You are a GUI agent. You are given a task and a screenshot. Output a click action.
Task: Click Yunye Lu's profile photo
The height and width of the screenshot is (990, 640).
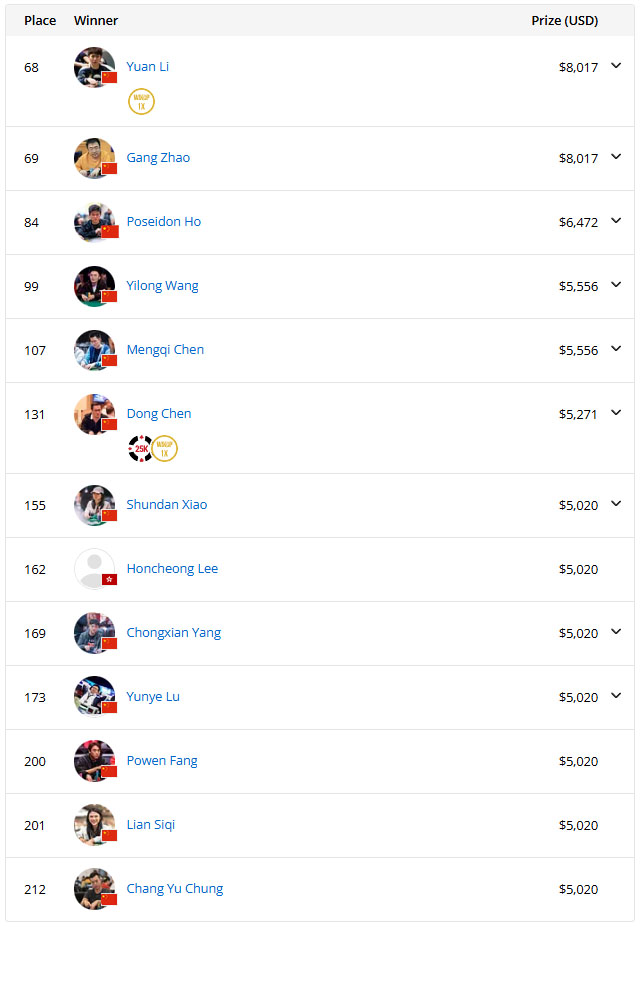pos(95,697)
